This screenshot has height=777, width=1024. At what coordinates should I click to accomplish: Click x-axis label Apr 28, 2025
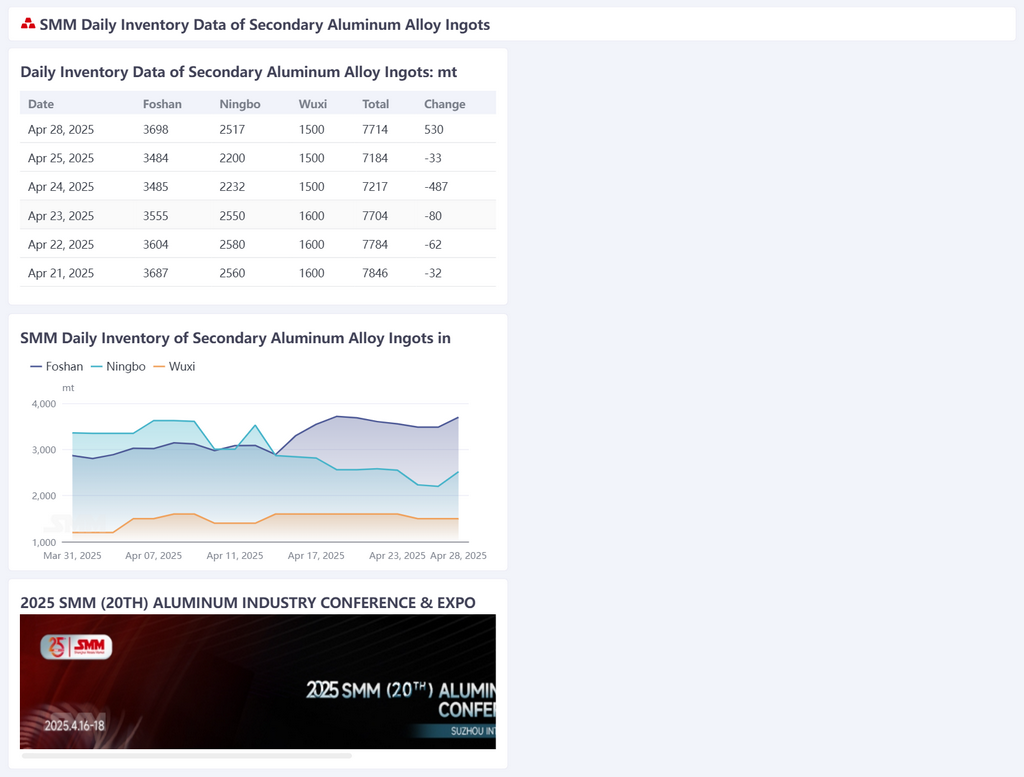pyautogui.click(x=458, y=556)
